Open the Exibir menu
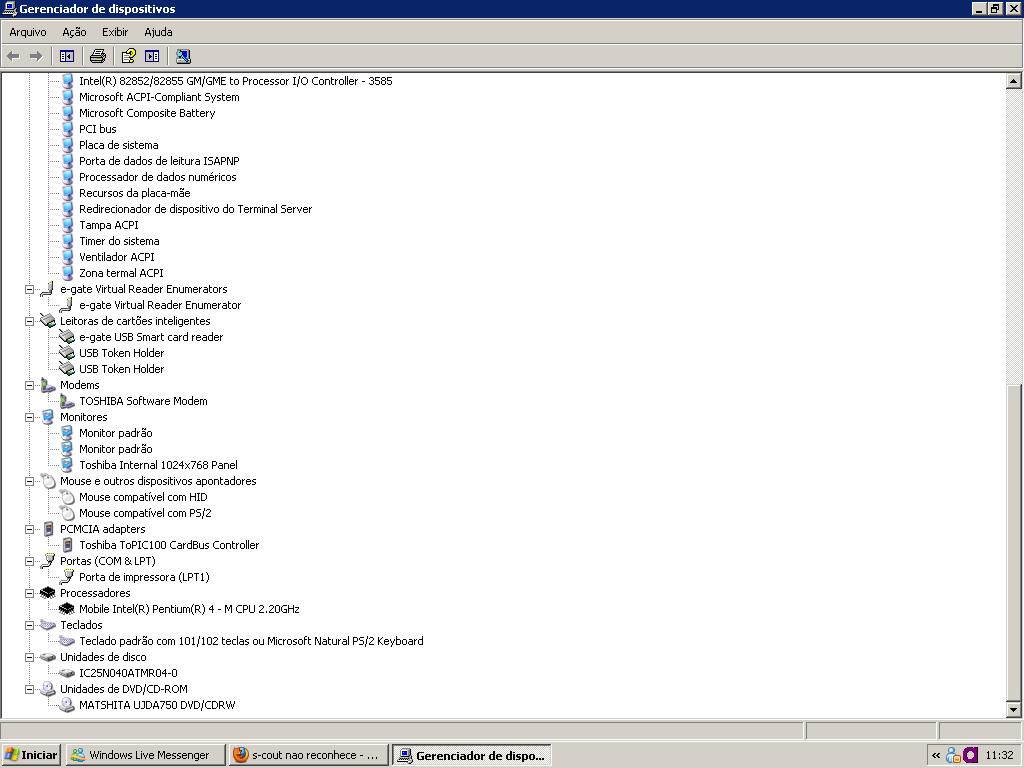 pos(115,32)
